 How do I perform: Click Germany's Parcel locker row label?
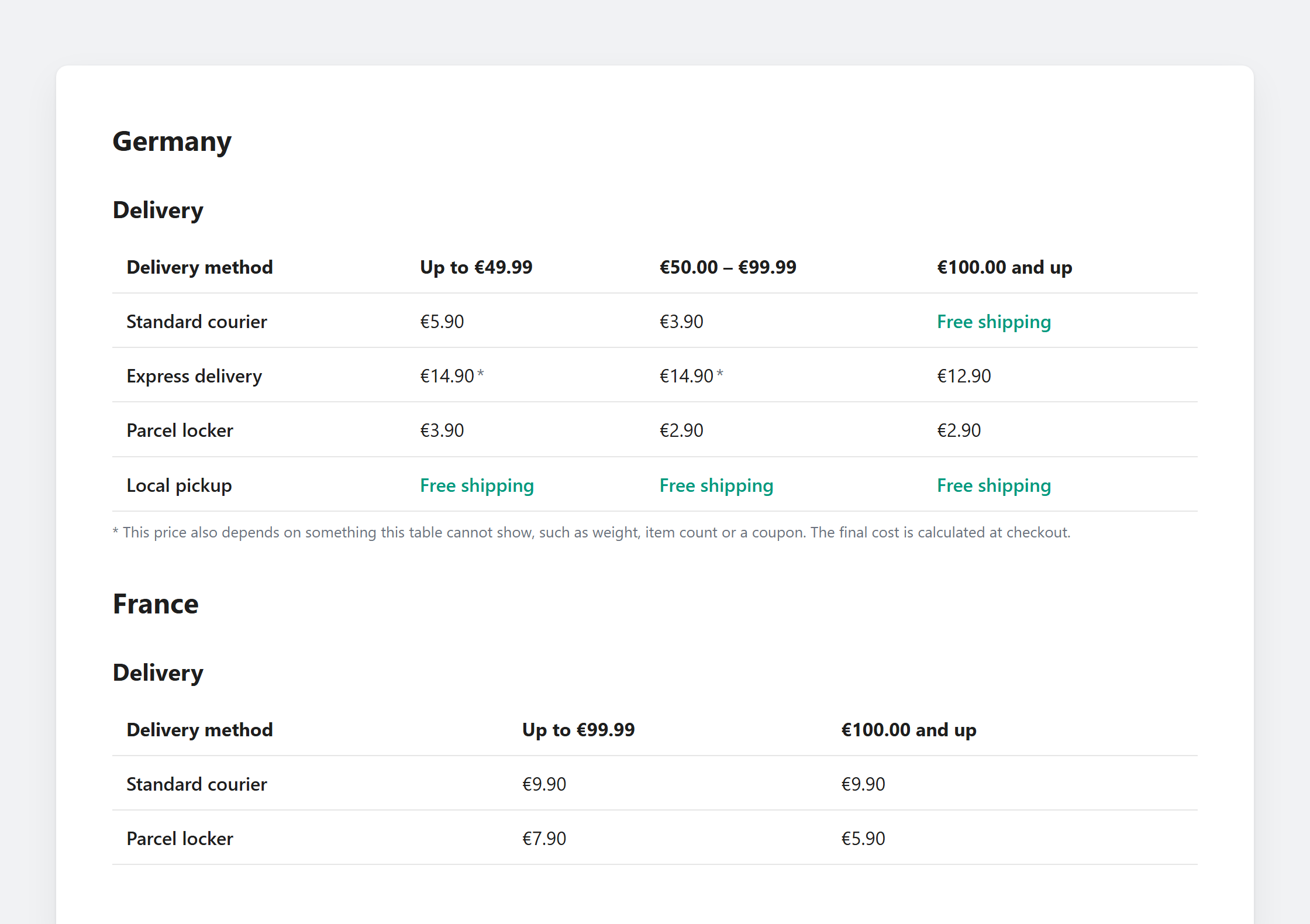pos(180,430)
